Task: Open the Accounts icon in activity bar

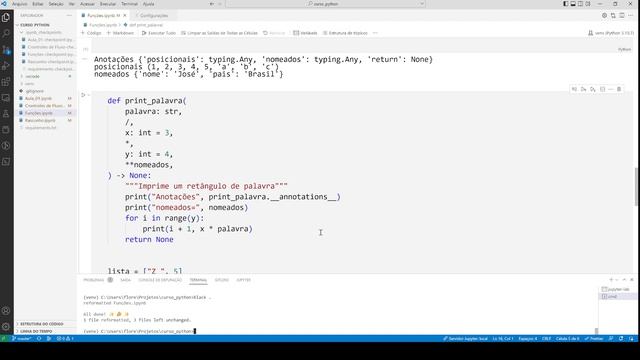Action: click(x=6, y=311)
